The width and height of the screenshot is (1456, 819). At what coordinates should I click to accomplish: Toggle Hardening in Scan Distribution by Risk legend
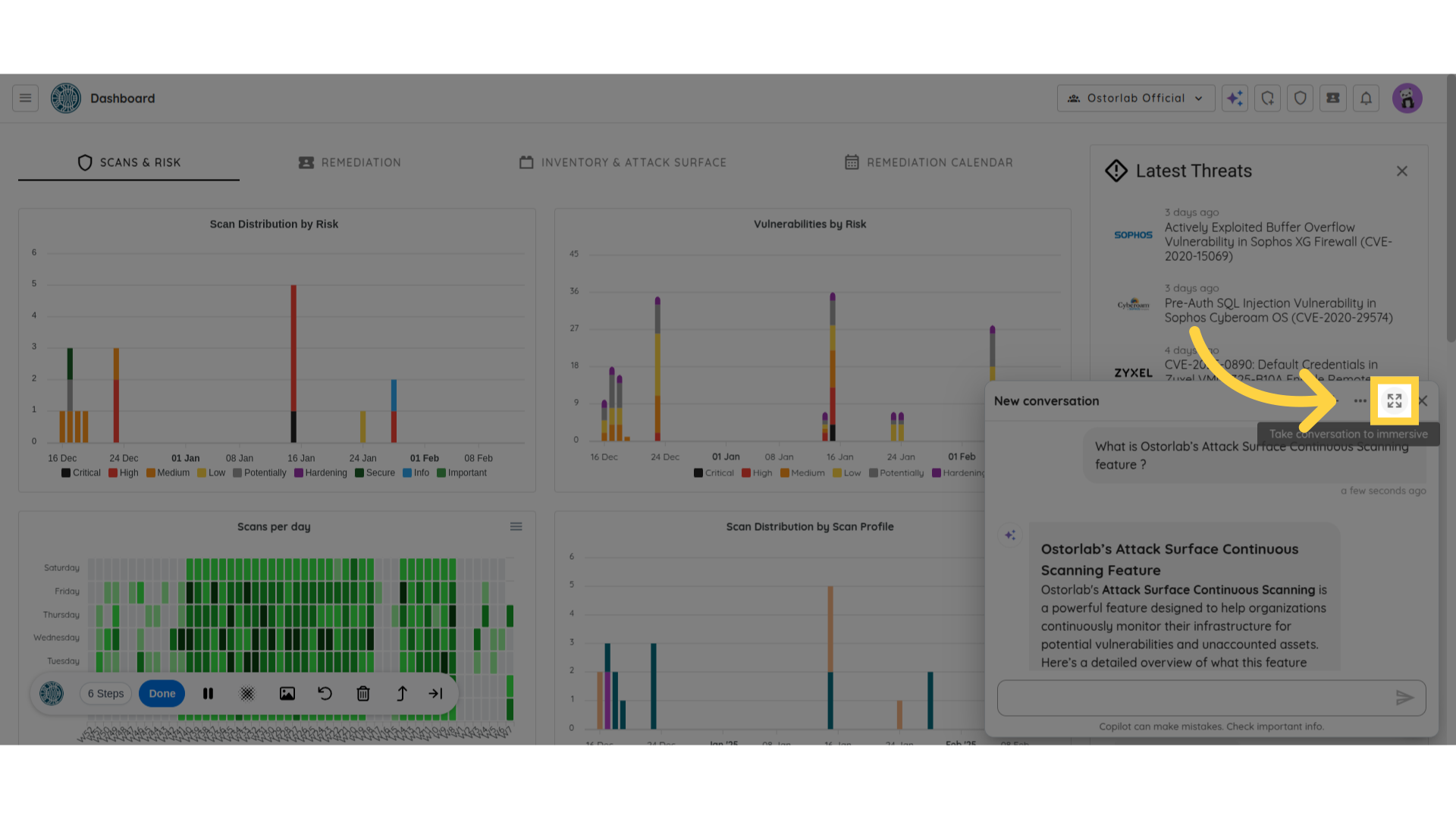pyautogui.click(x=321, y=472)
